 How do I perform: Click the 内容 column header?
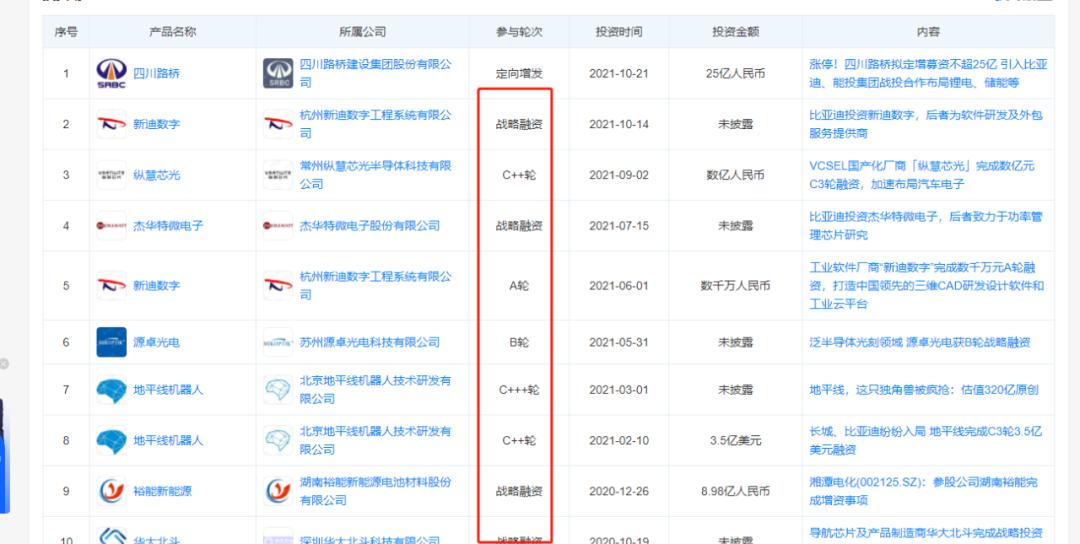pyautogui.click(x=928, y=32)
